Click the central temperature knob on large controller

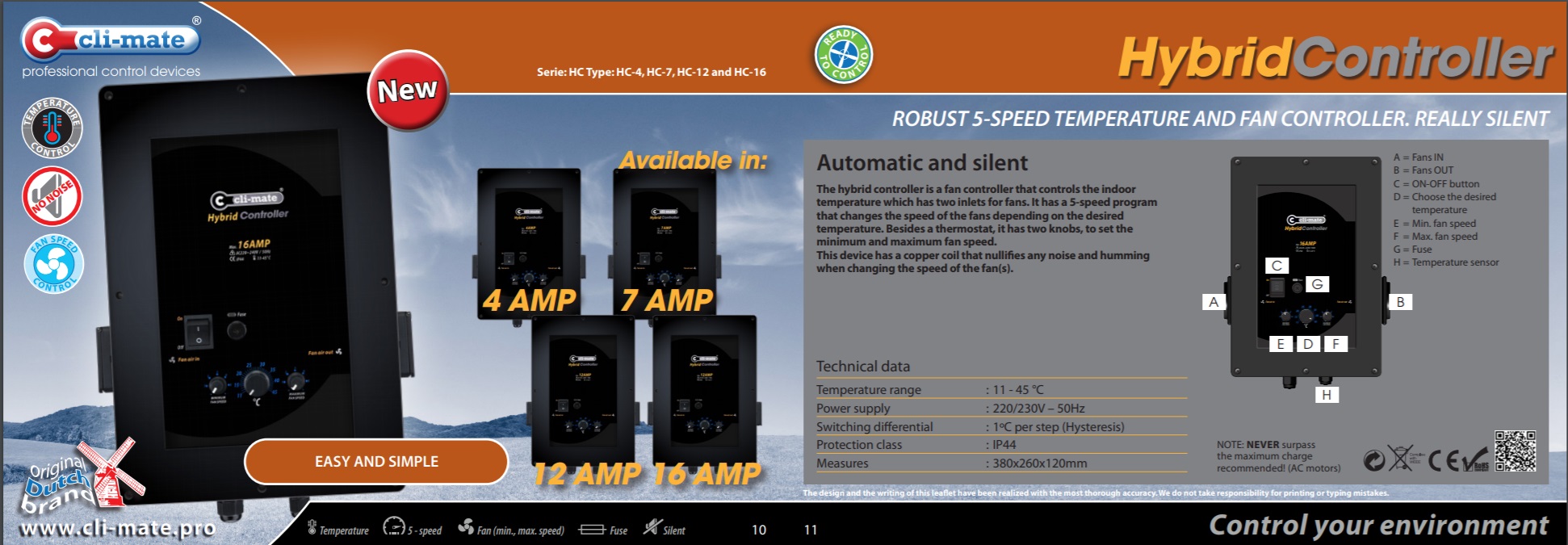256,382
